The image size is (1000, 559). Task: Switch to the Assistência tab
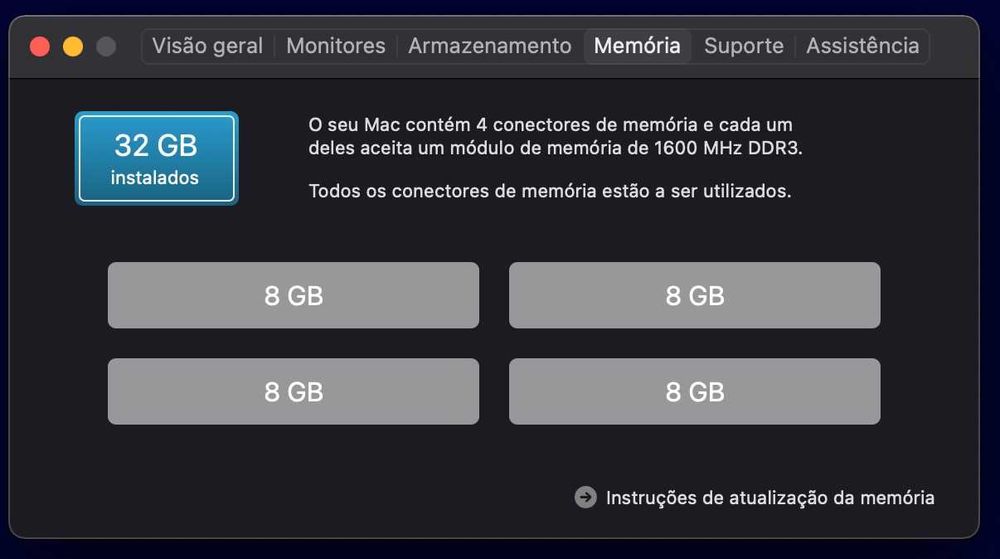point(862,46)
